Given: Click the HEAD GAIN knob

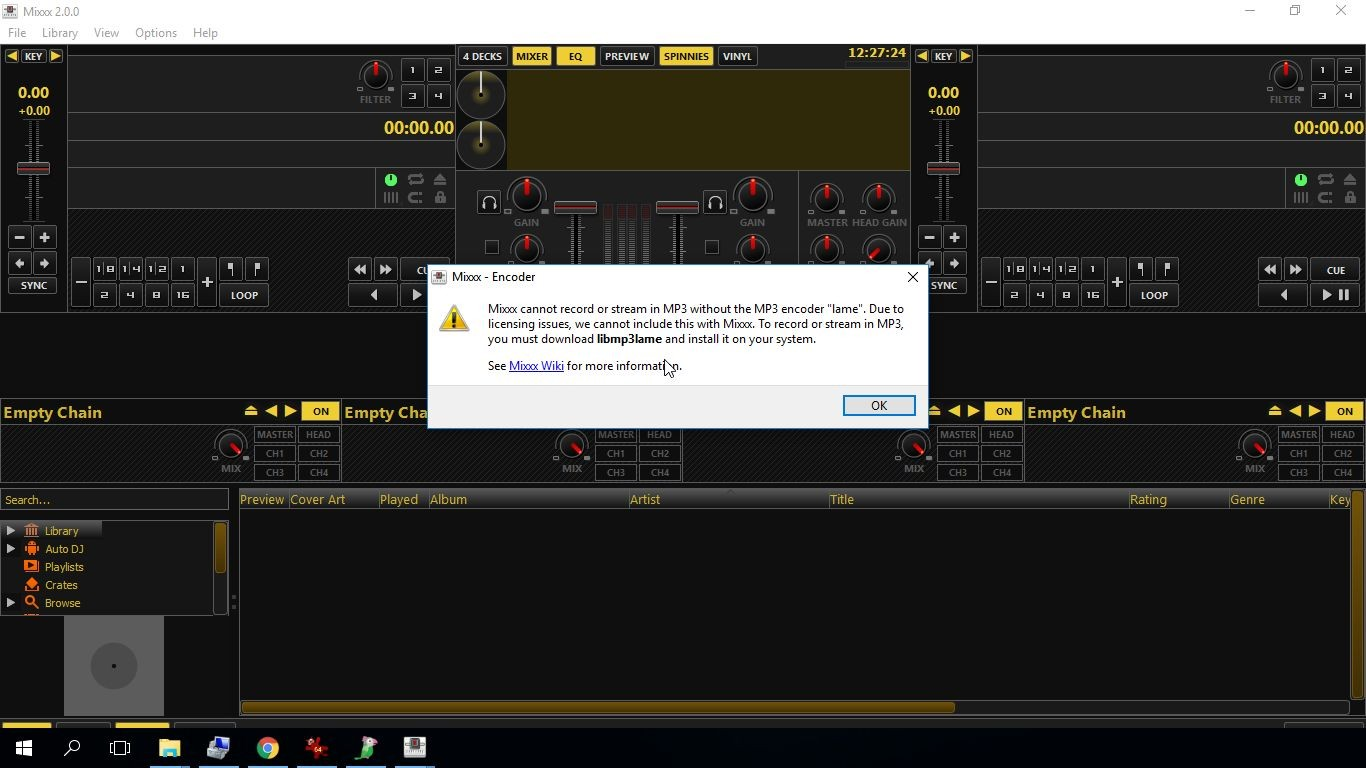Looking at the screenshot, I should (x=878, y=198).
